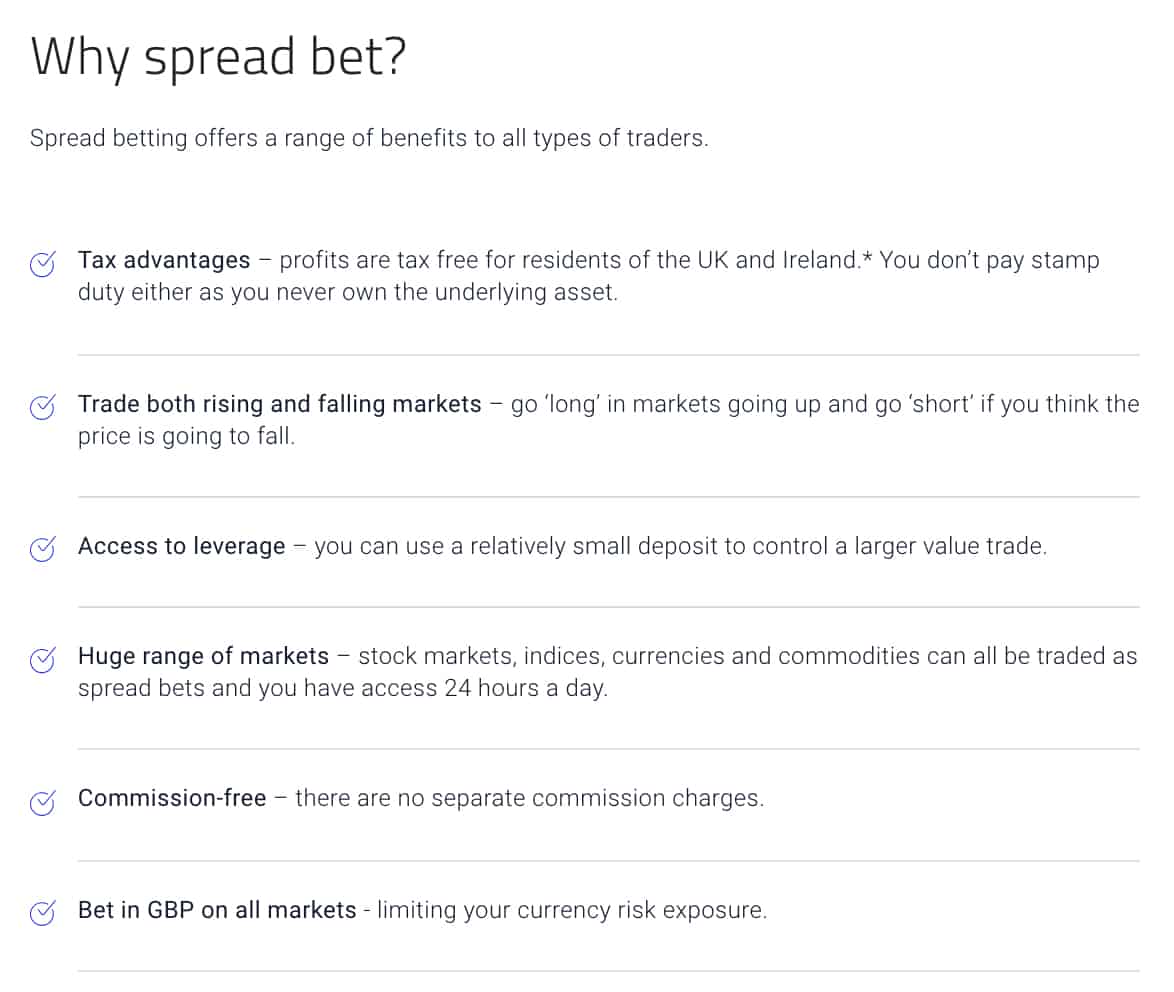This screenshot has width=1174, height=992.
Task: Click the 'access 24 hours a day' line
Action: click(342, 689)
